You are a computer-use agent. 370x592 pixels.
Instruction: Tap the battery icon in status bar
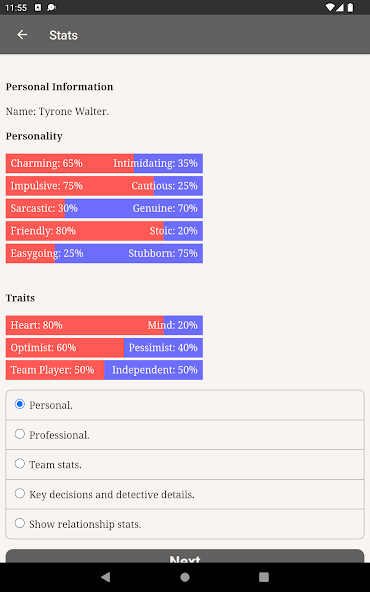(x=350, y=7)
